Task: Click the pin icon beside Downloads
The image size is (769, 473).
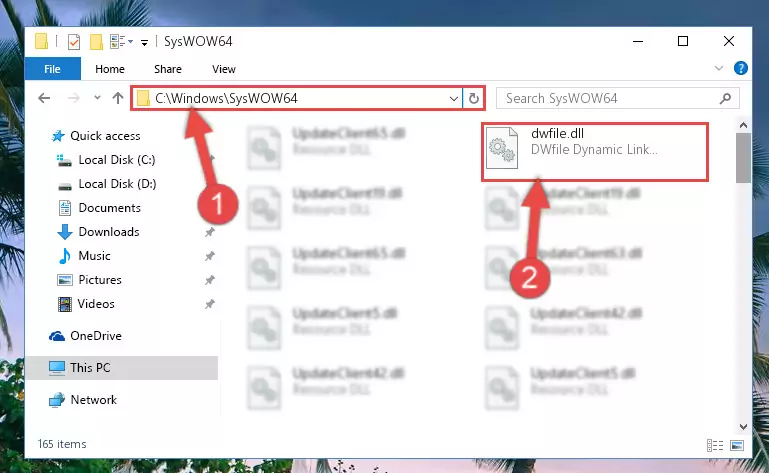Action: [x=209, y=232]
